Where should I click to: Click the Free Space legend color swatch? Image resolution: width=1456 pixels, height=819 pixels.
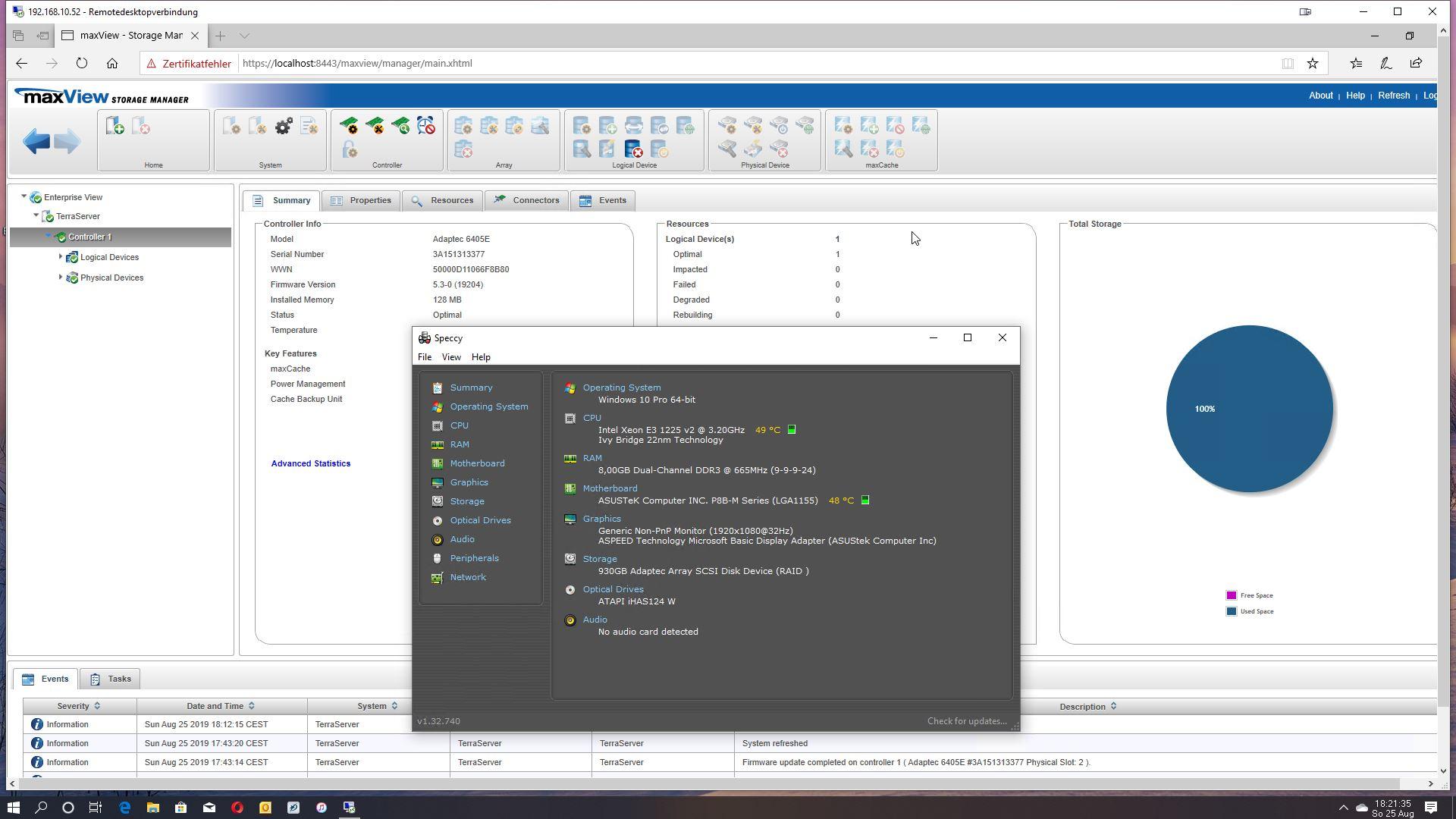pyautogui.click(x=1231, y=596)
